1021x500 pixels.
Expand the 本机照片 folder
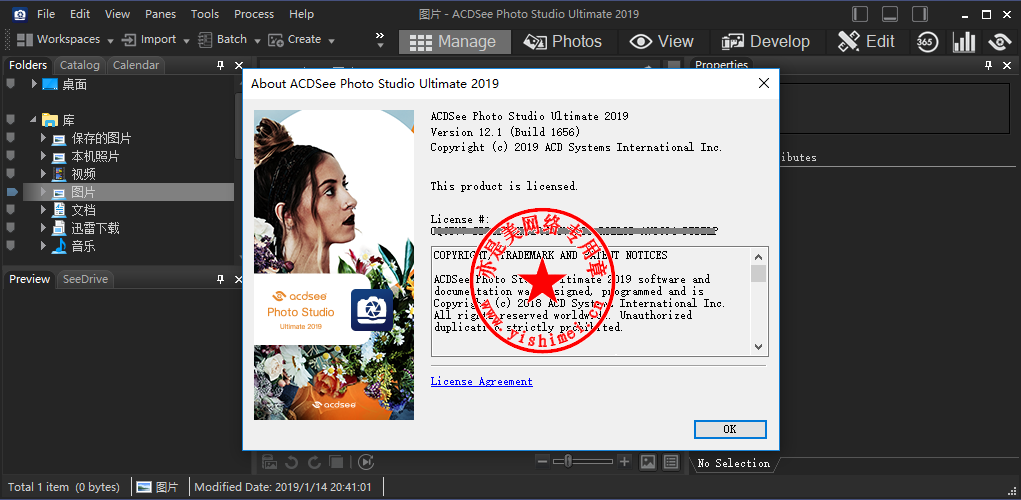click(43, 156)
